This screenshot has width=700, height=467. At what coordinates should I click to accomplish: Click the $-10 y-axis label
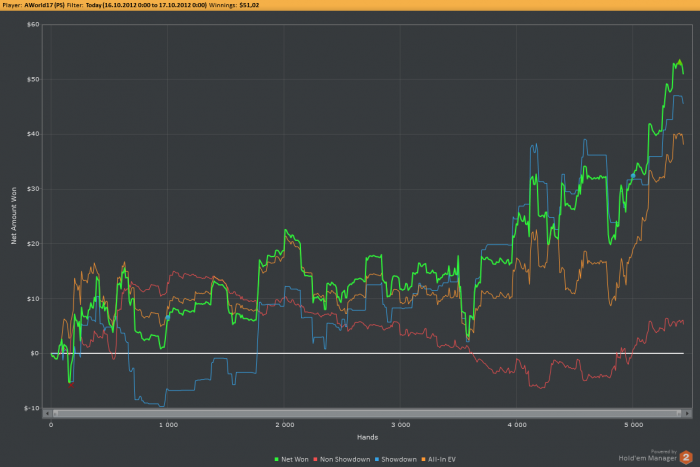click(32, 408)
